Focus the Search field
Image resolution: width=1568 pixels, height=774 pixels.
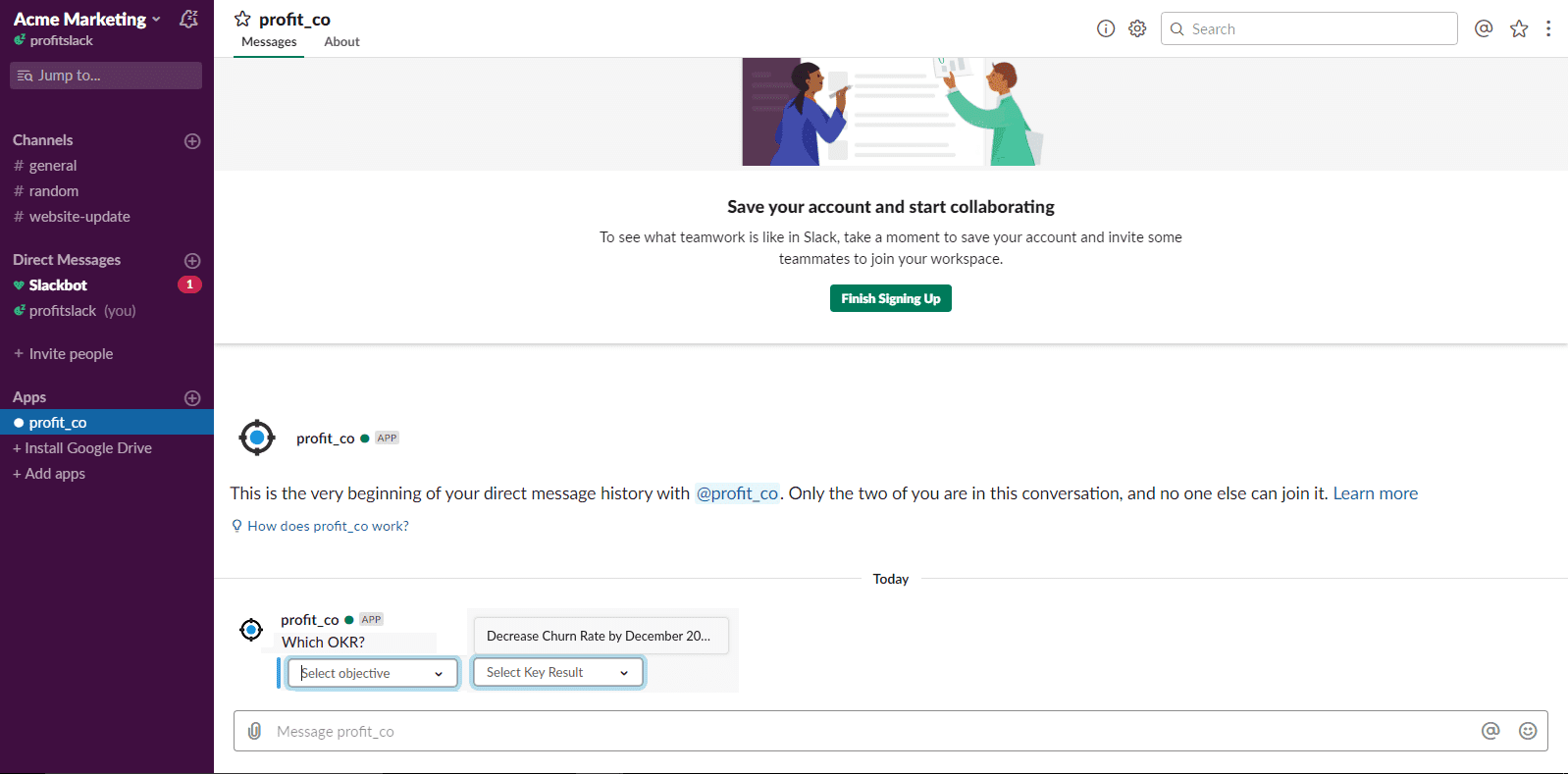click(x=1309, y=28)
